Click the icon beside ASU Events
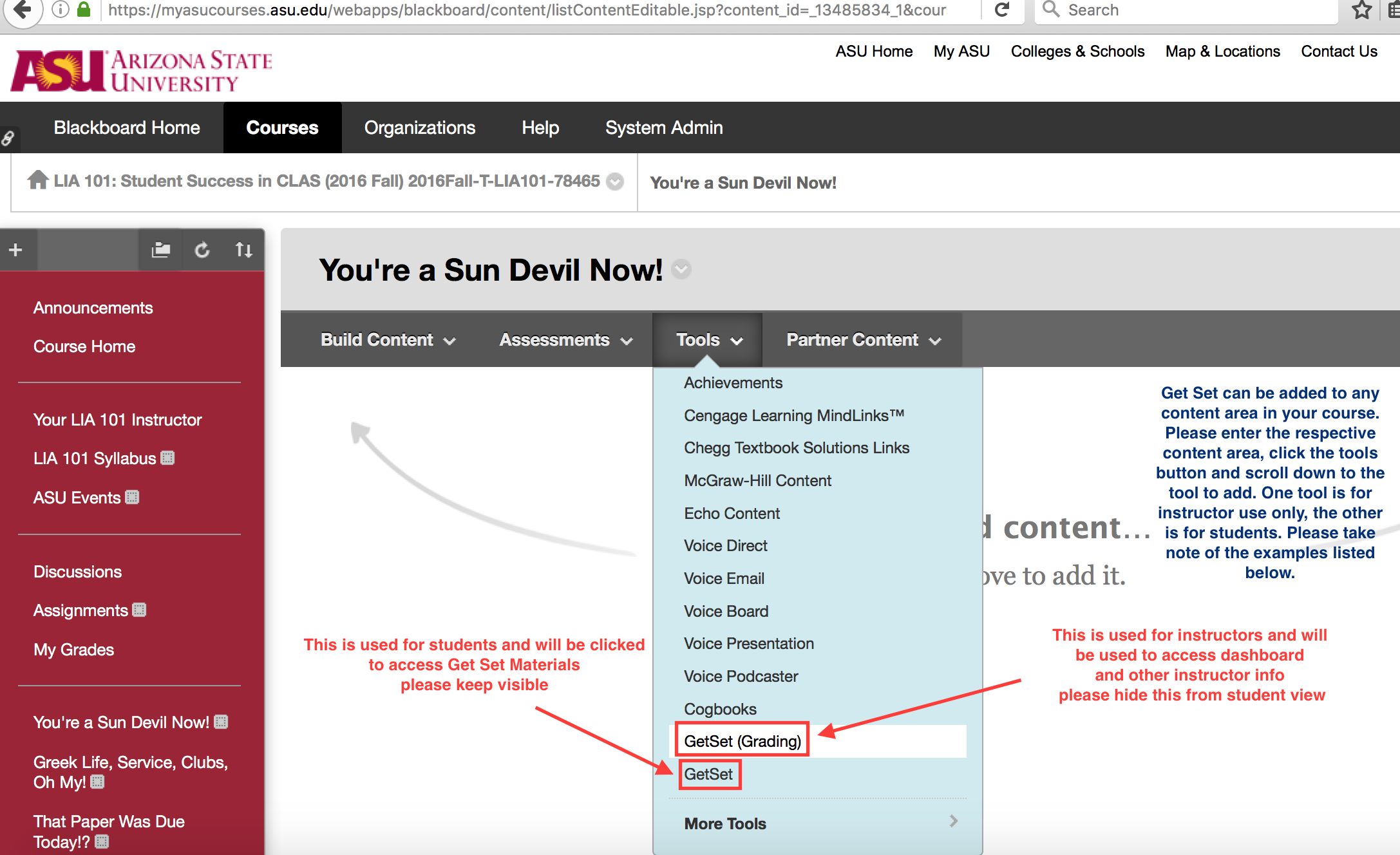Screen dimensions: 1400x855 tap(132, 497)
